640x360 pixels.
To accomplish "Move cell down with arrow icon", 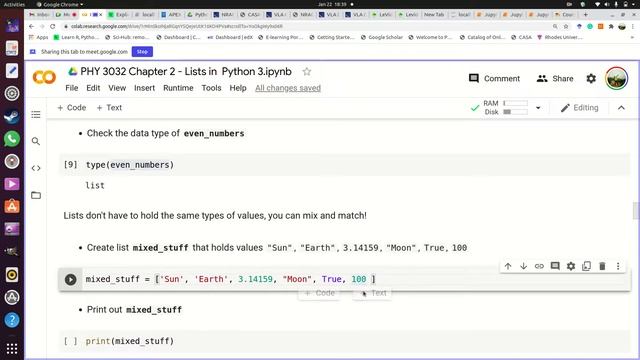I will click(x=523, y=266).
